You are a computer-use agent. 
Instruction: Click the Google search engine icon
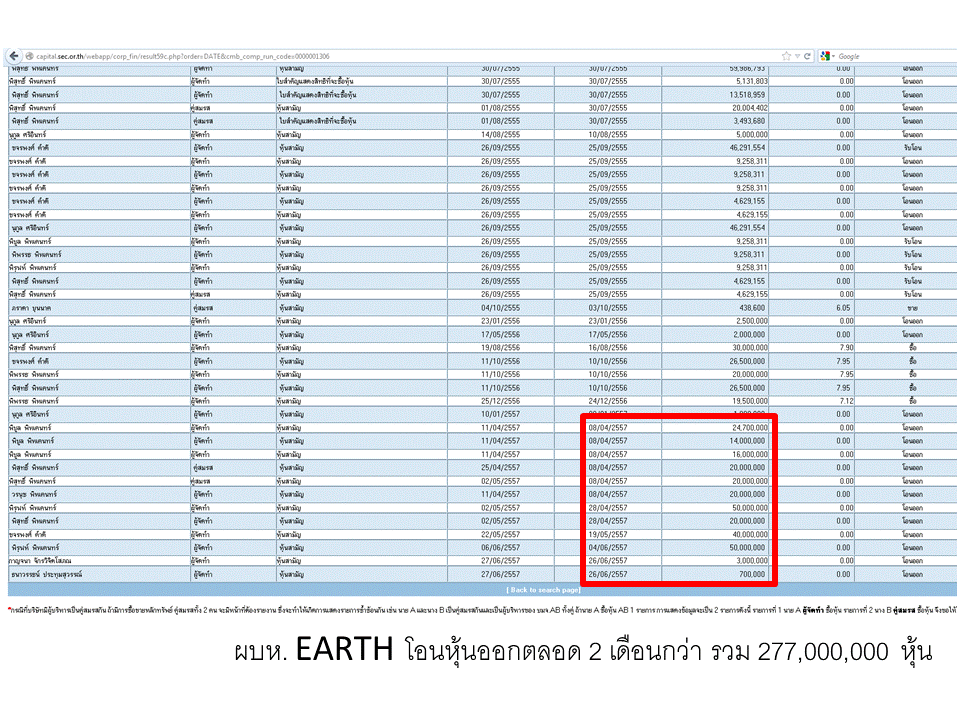(825, 56)
